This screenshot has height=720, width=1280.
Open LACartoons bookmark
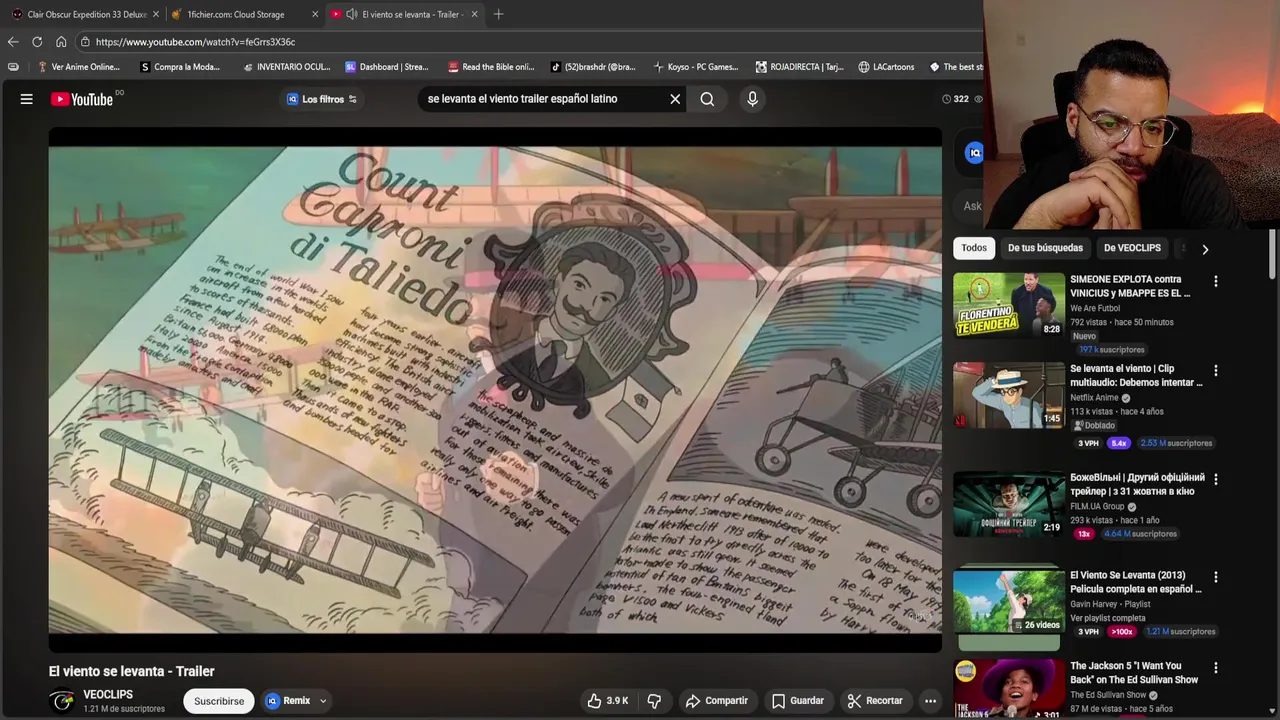(886, 67)
